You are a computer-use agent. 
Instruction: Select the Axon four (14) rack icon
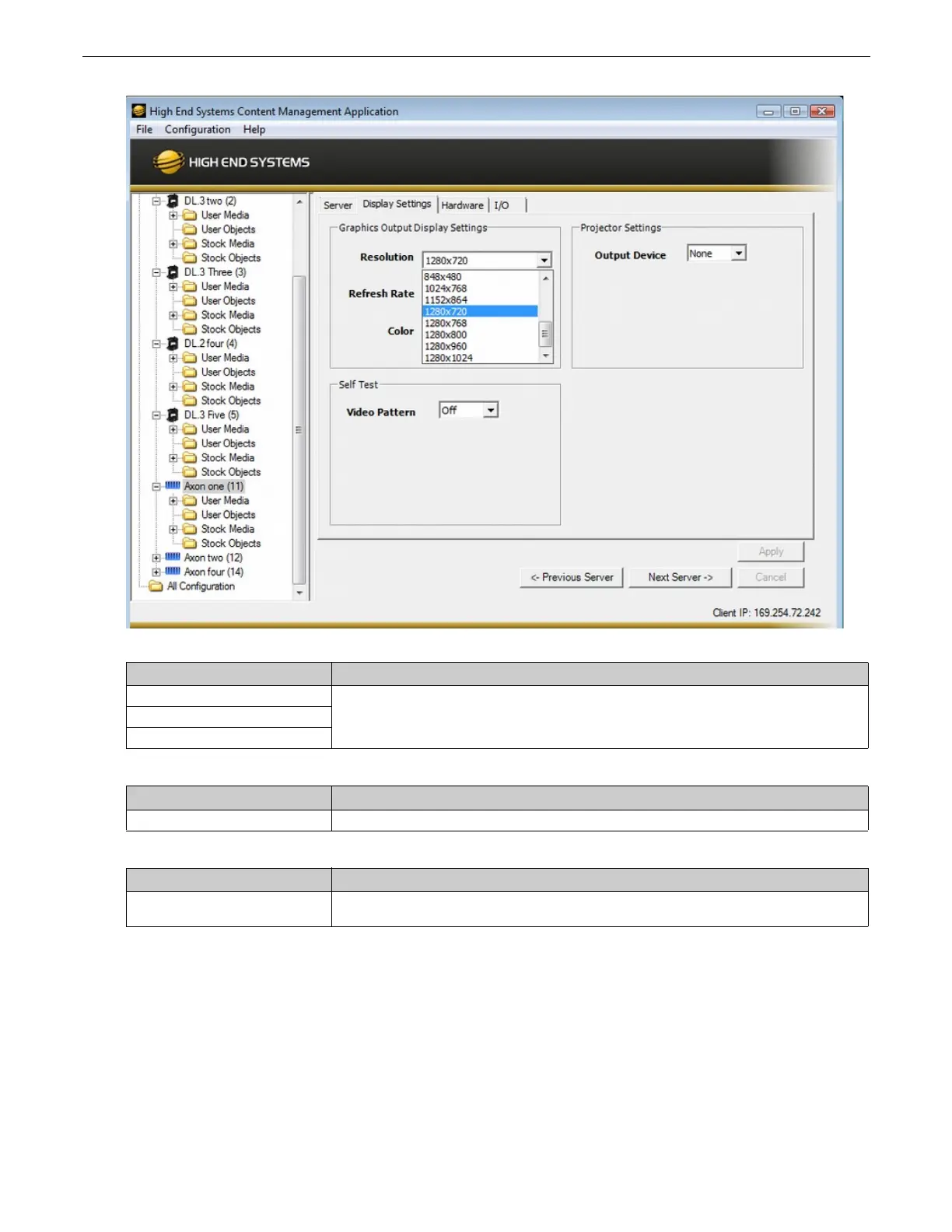coord(173,572)
